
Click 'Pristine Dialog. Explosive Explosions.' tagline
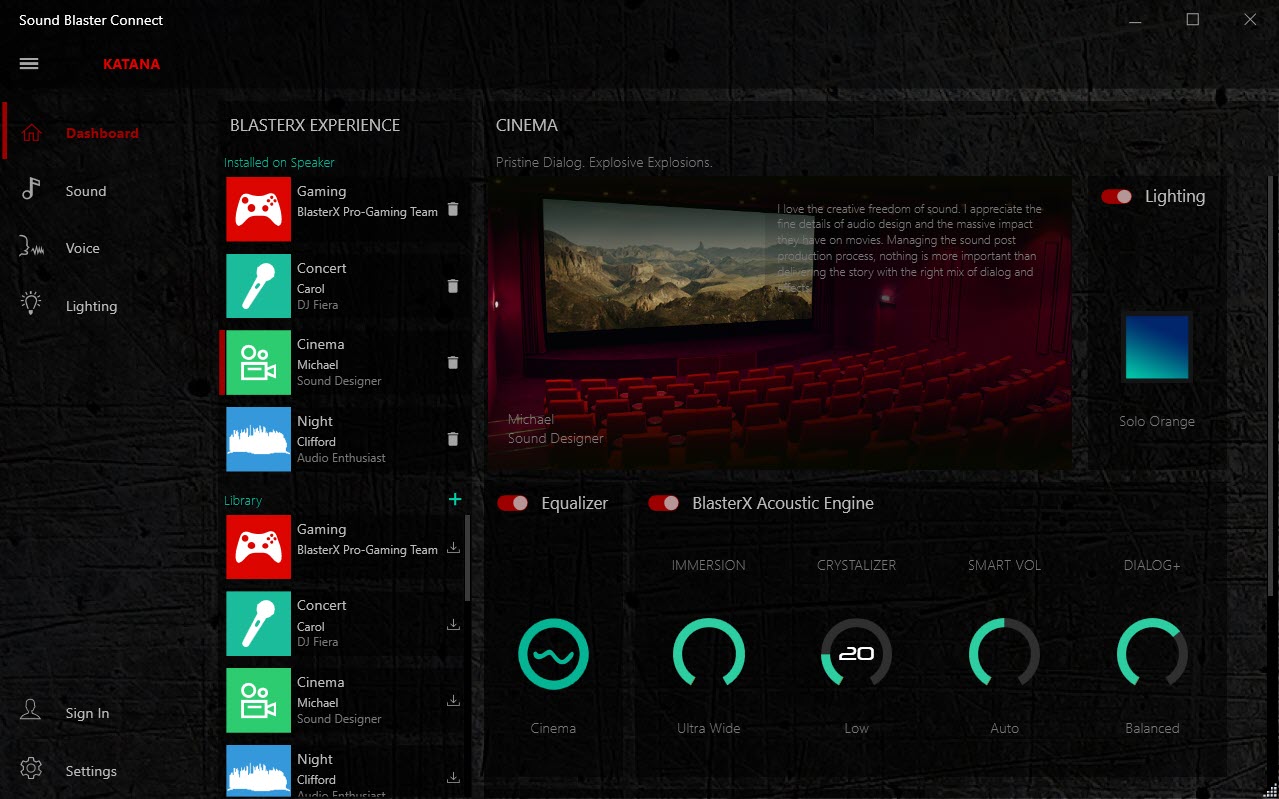coord(604,162)
